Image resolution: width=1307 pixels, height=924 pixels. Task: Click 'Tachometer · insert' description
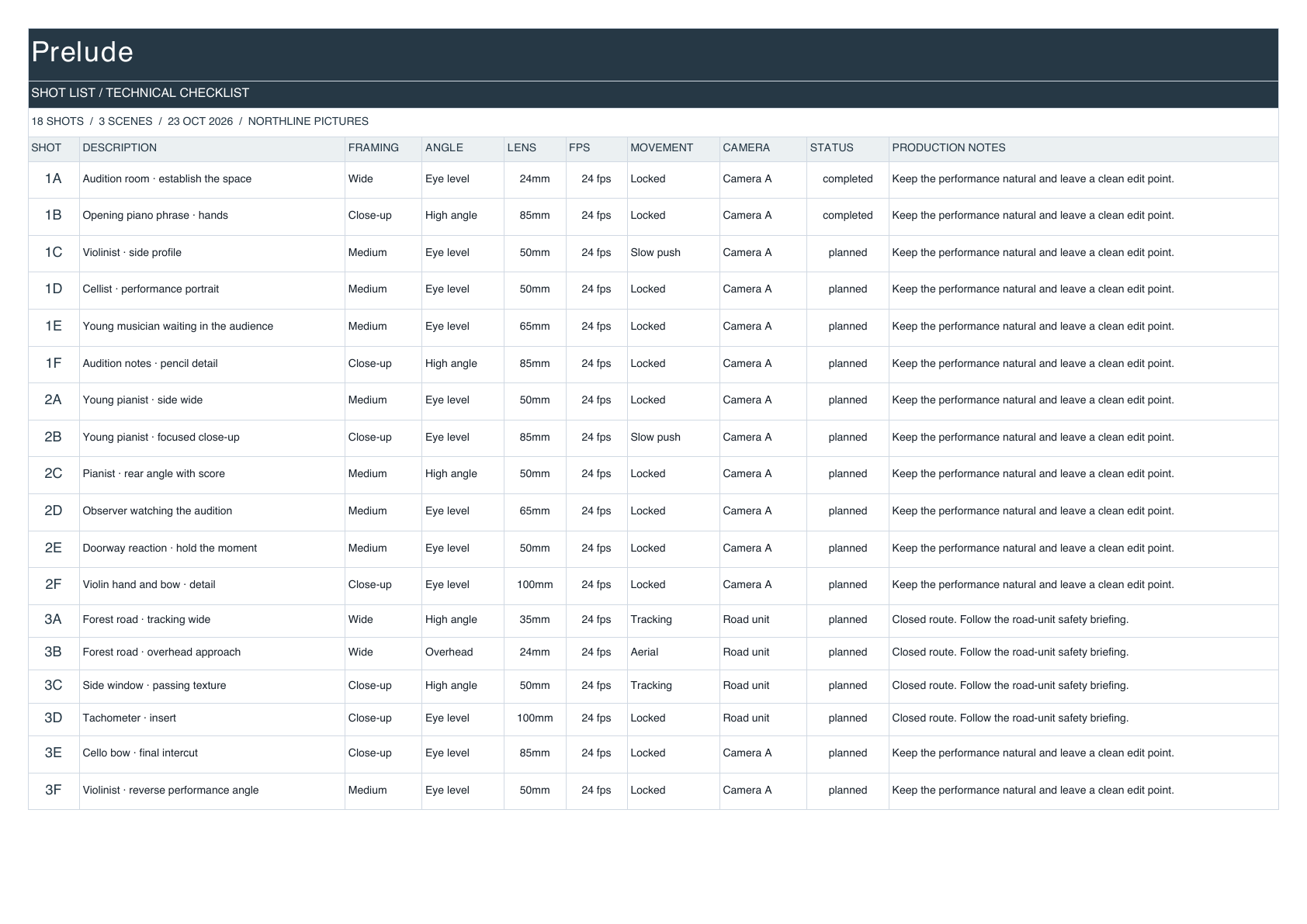(x=129, y=718)
